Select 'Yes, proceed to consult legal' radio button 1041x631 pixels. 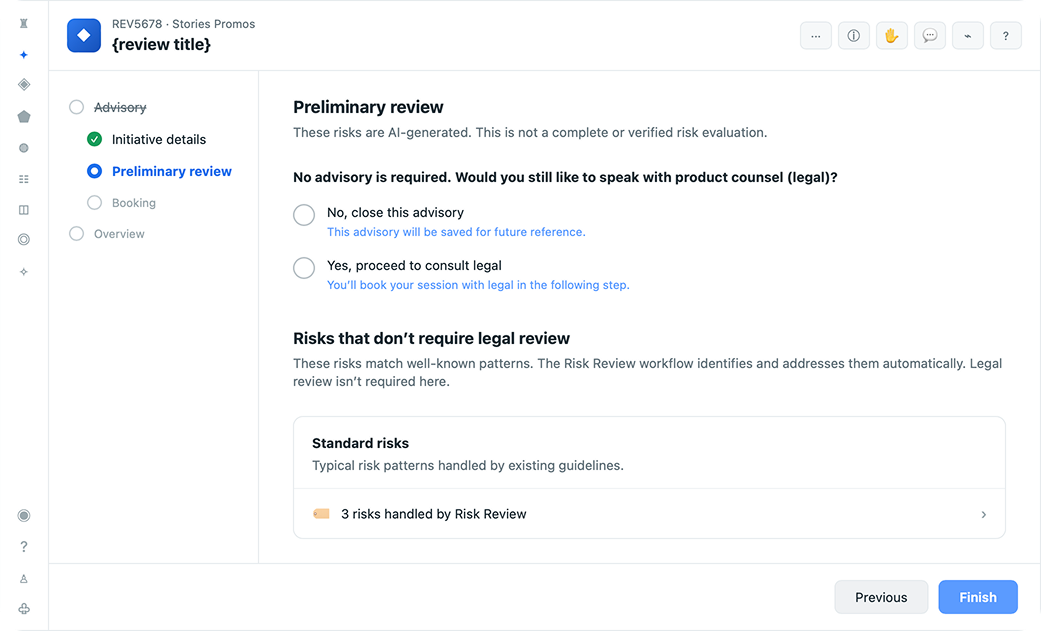(x=304, y=268)
